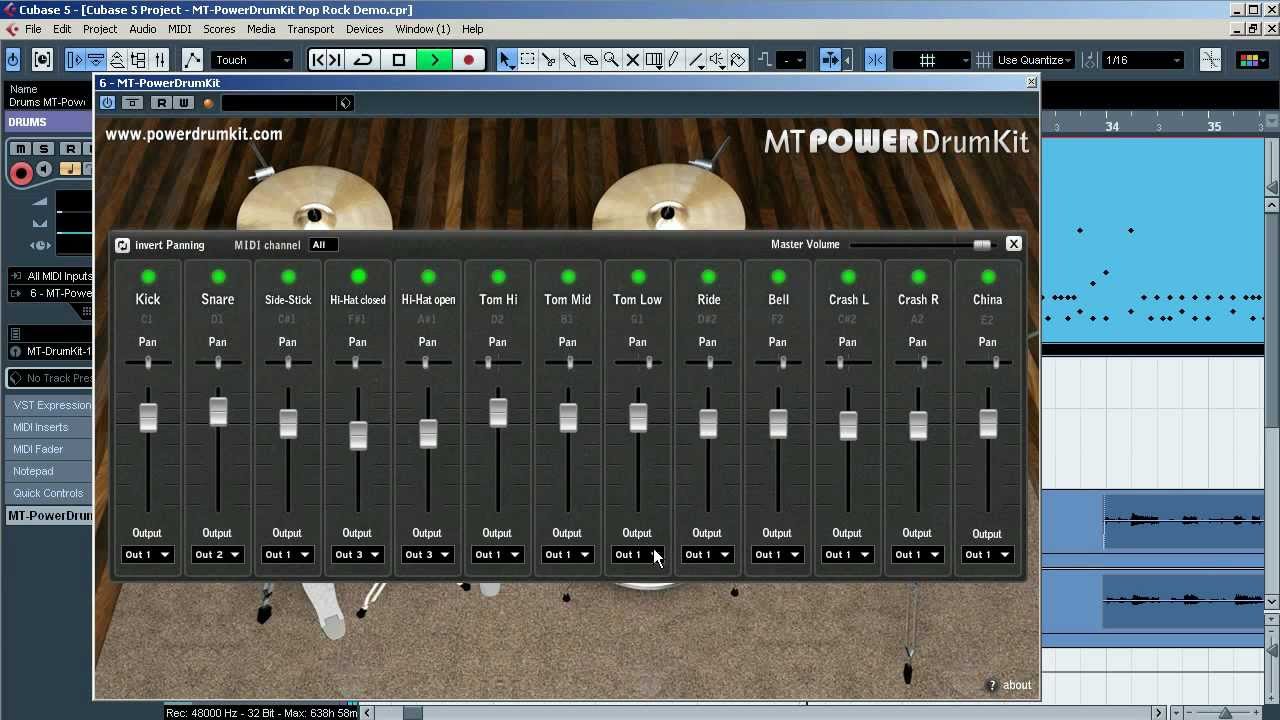This screenshot has height=720, width=1280.
Task: Open the 1/16 quantize value dropdown
Action: (1143, 60)
